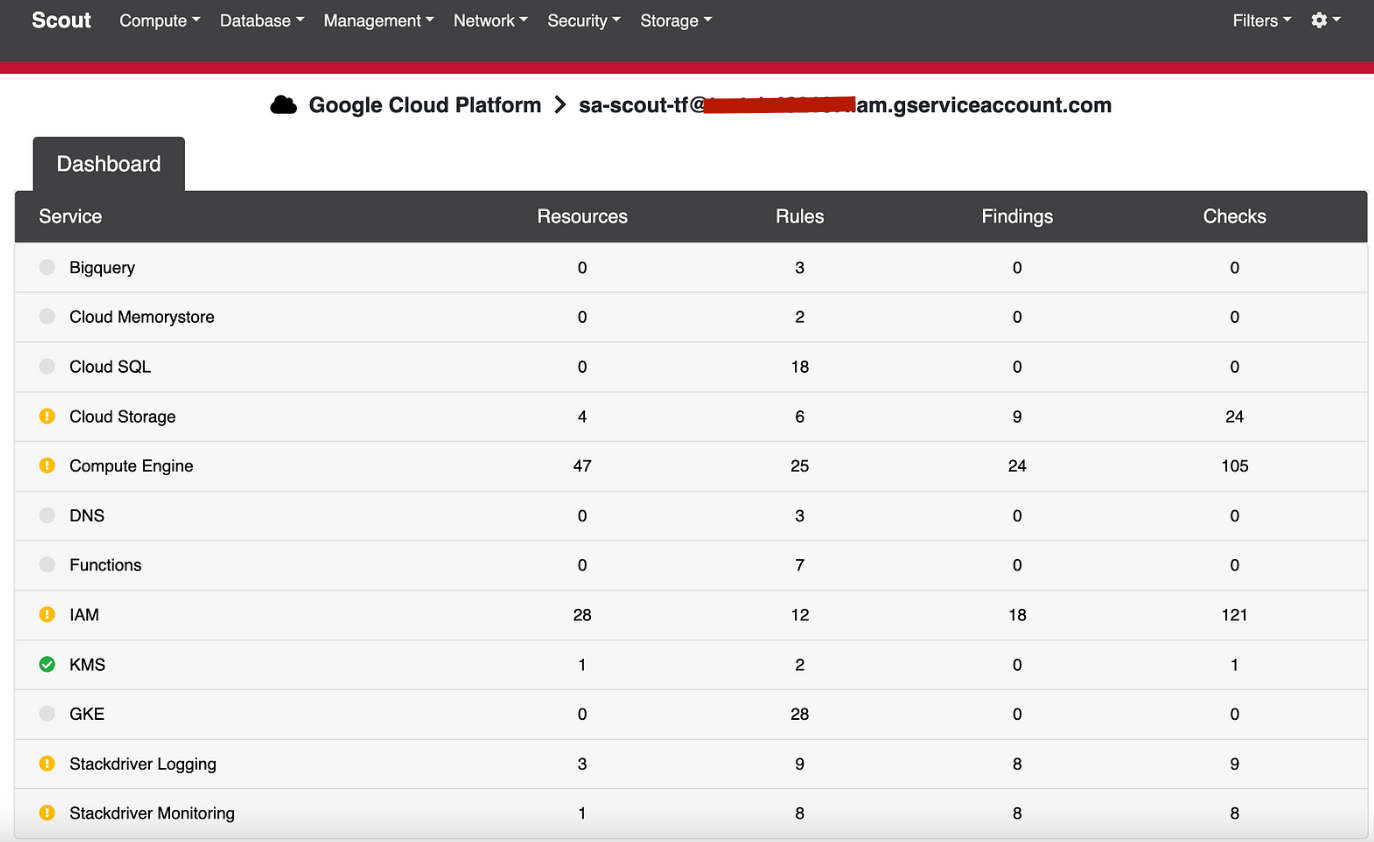Open the Filters dropdown
This screenshot has height=842, width=1374.
(1262, 20)
